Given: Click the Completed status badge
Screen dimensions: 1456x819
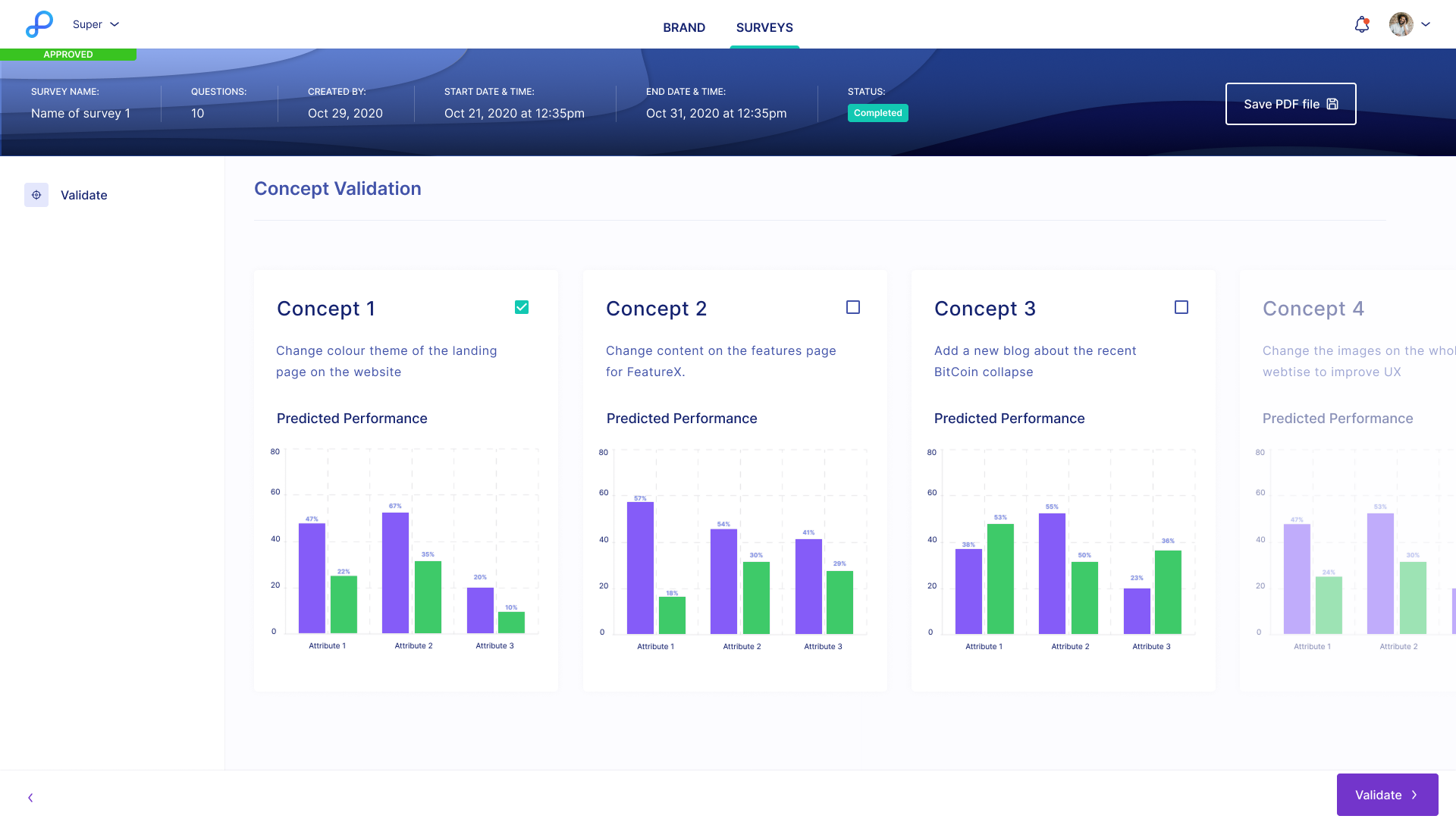Looking at the screenshot, I should [878, 112].
